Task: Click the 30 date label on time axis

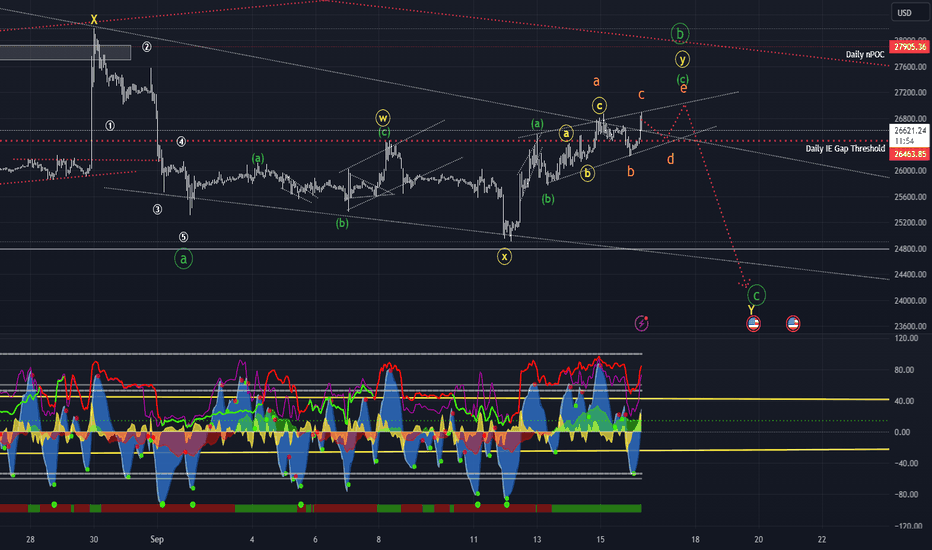Action: tap(93, 539)
